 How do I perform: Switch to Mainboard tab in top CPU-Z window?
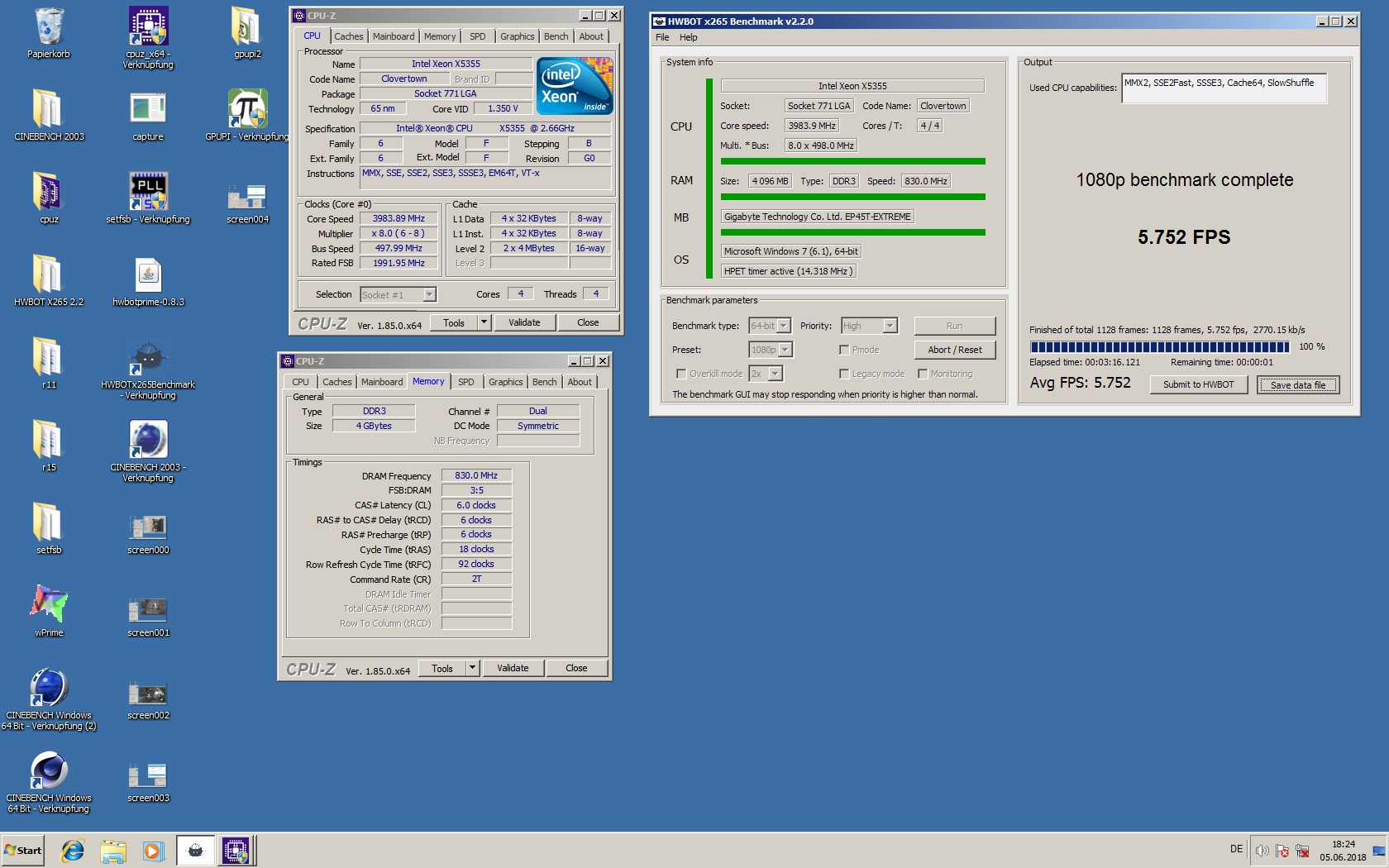394,36
